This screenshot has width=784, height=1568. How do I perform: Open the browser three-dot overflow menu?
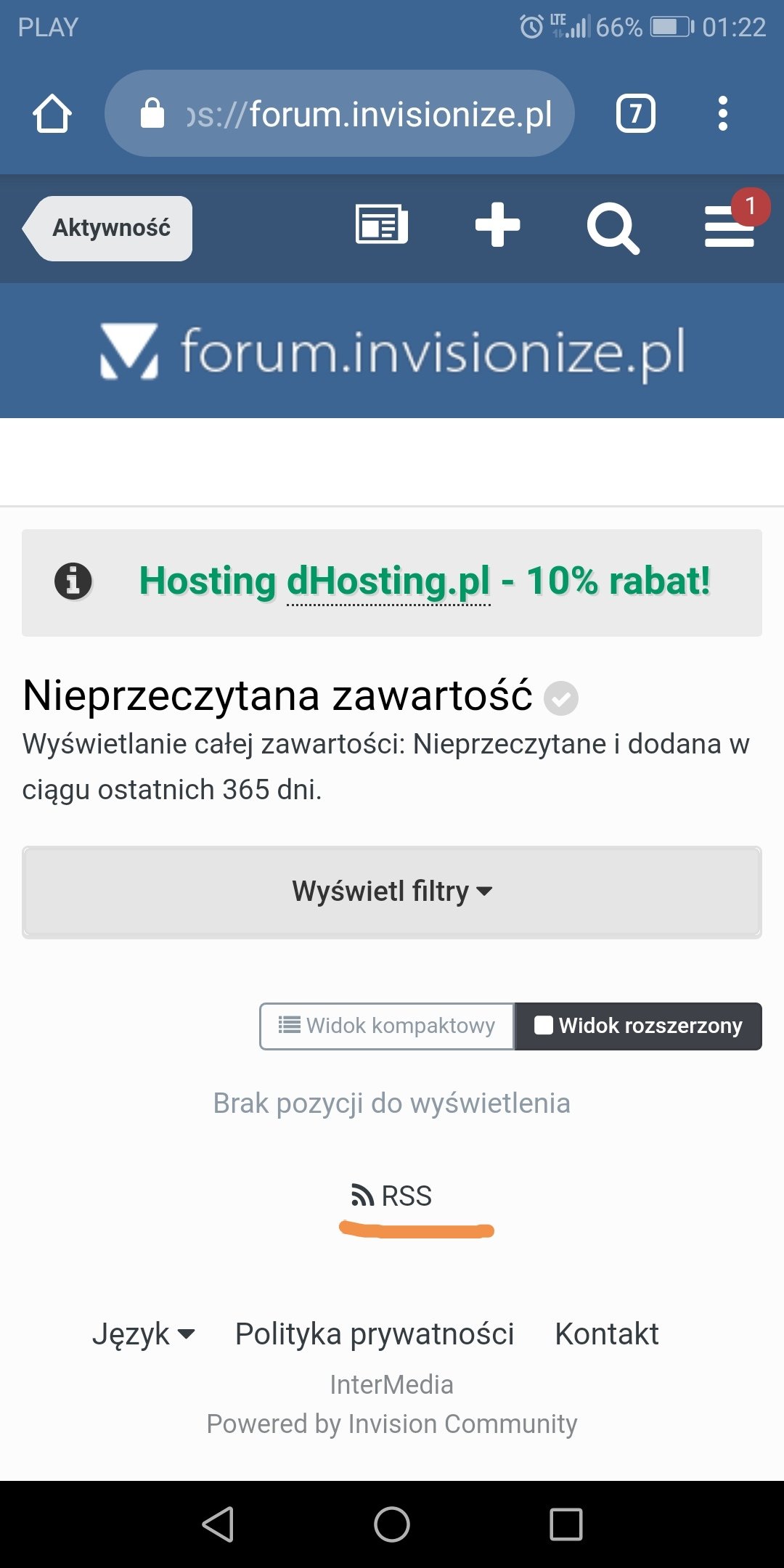coord(722,114)
